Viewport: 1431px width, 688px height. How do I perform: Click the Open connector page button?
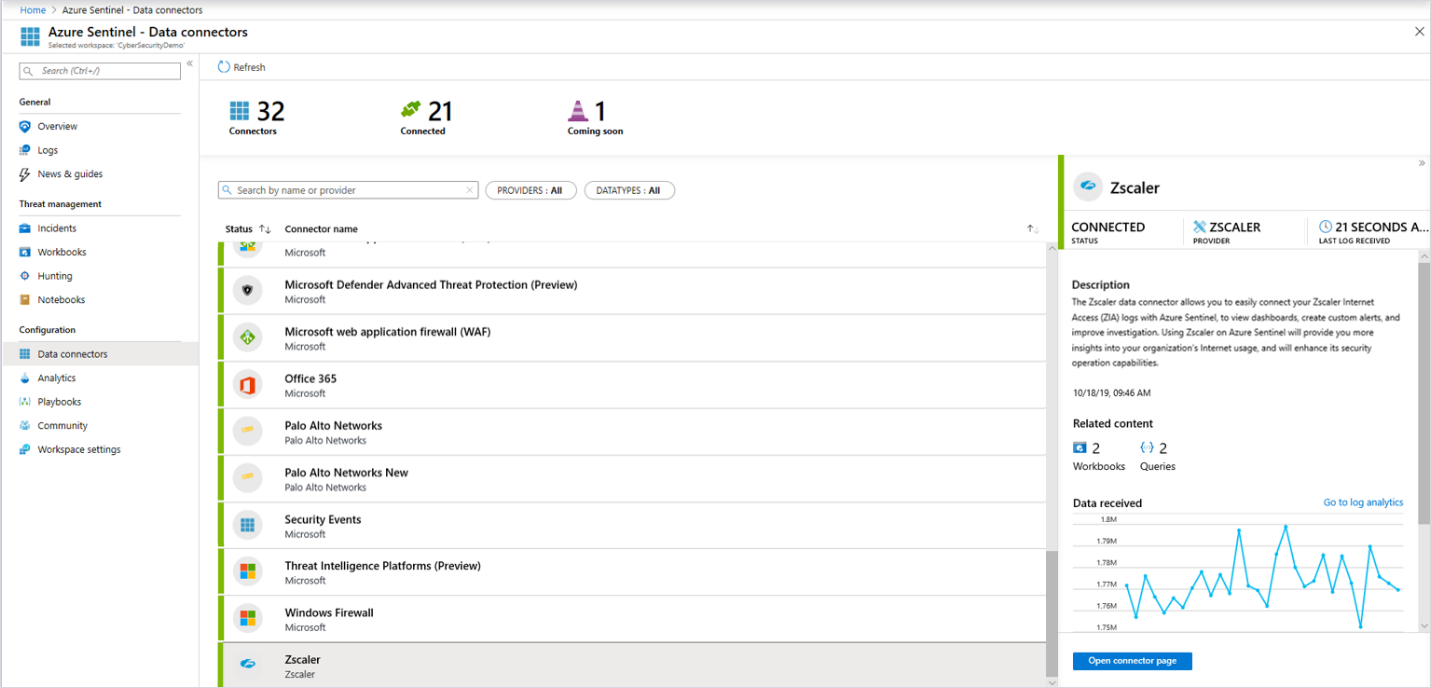pos(1132,661)
